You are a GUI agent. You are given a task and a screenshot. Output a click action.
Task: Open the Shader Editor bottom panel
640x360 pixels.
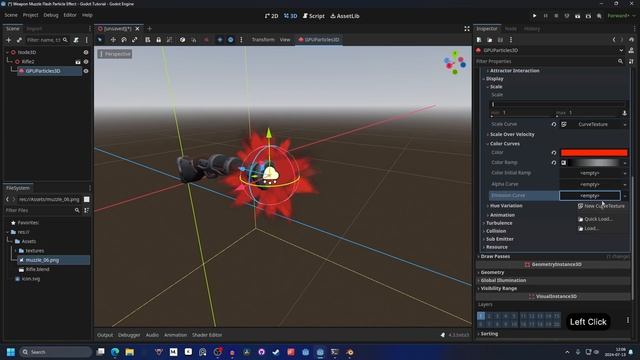point(207,335)
